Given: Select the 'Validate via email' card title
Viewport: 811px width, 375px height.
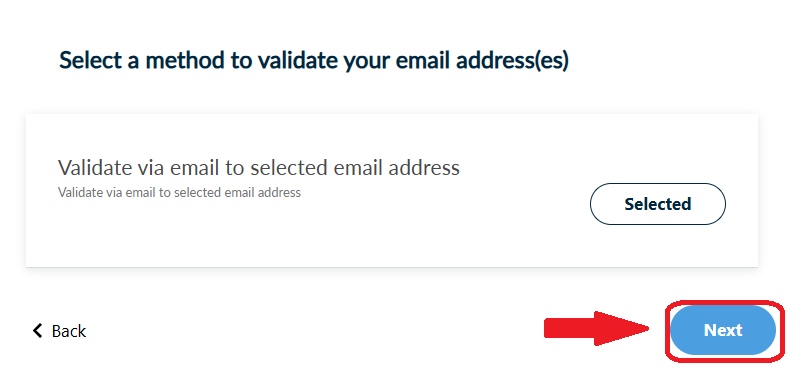Looking at the screenshot, I should pos(259,168).
